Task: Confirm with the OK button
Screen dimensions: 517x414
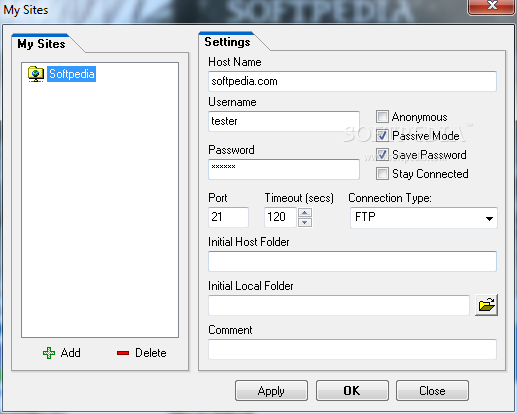Action: pyautogui.click(x=352, y=391)
